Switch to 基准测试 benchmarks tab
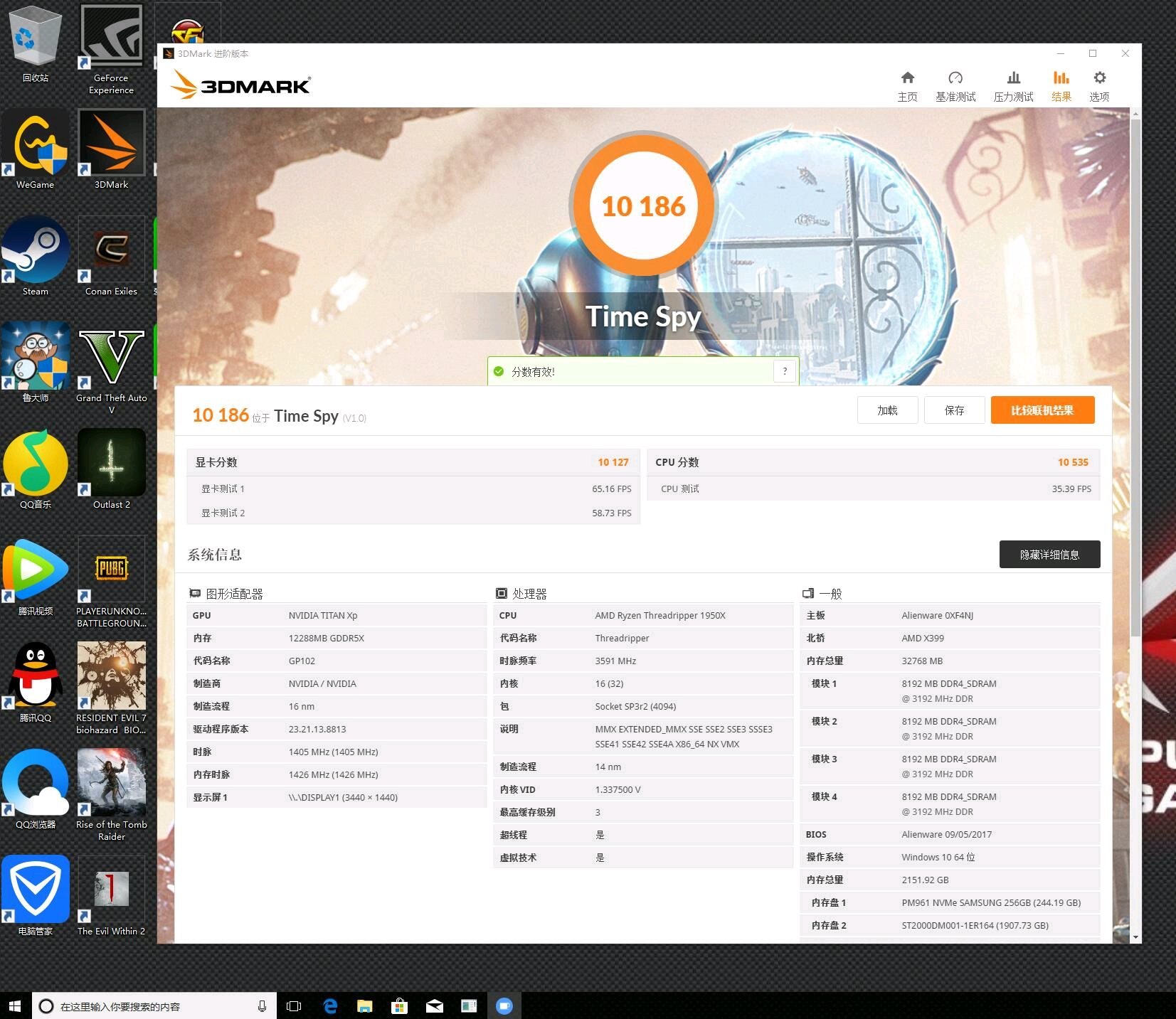This screenshot has height=1019, width=1176. point(955,86)
